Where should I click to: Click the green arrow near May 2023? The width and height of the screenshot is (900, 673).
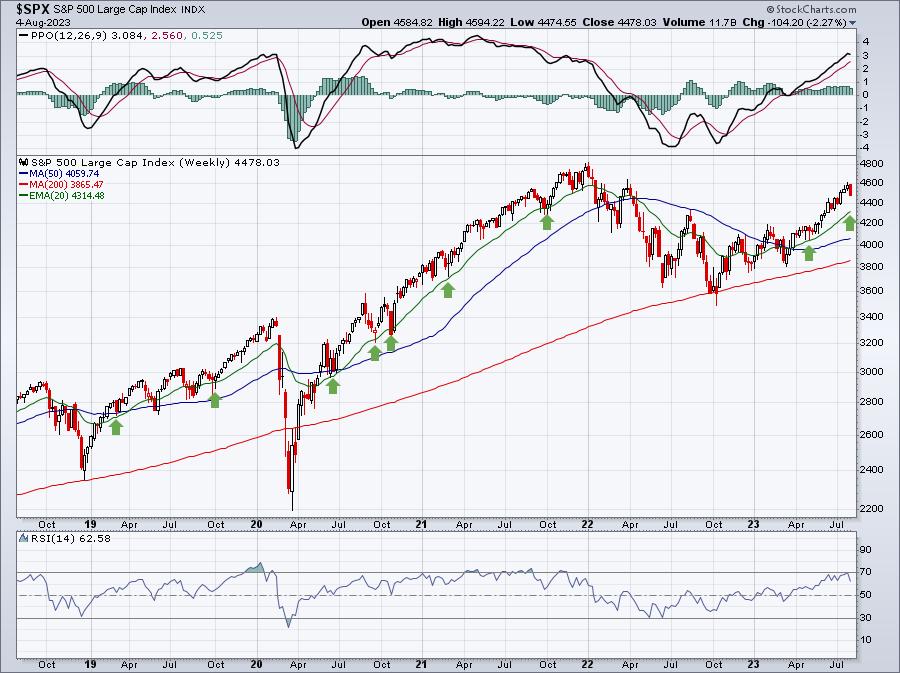[x=809, y=252]
